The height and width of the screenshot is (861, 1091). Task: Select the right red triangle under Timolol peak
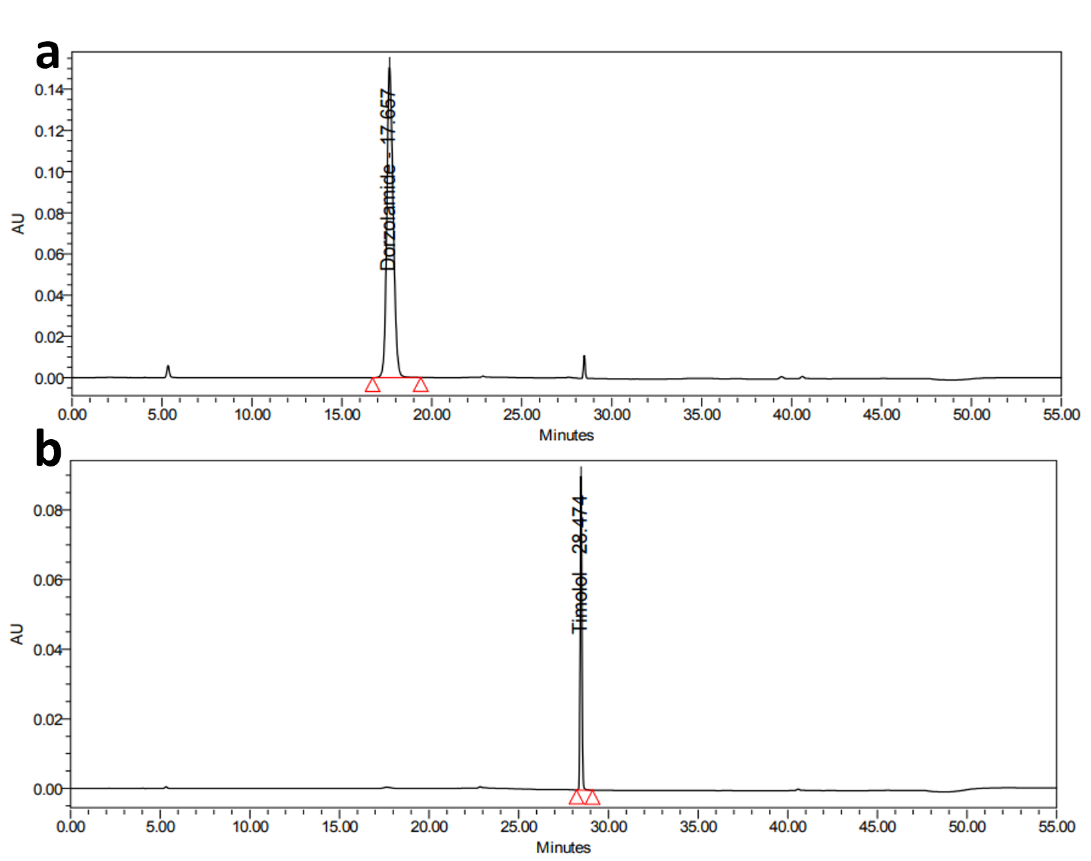click(592, 797)
